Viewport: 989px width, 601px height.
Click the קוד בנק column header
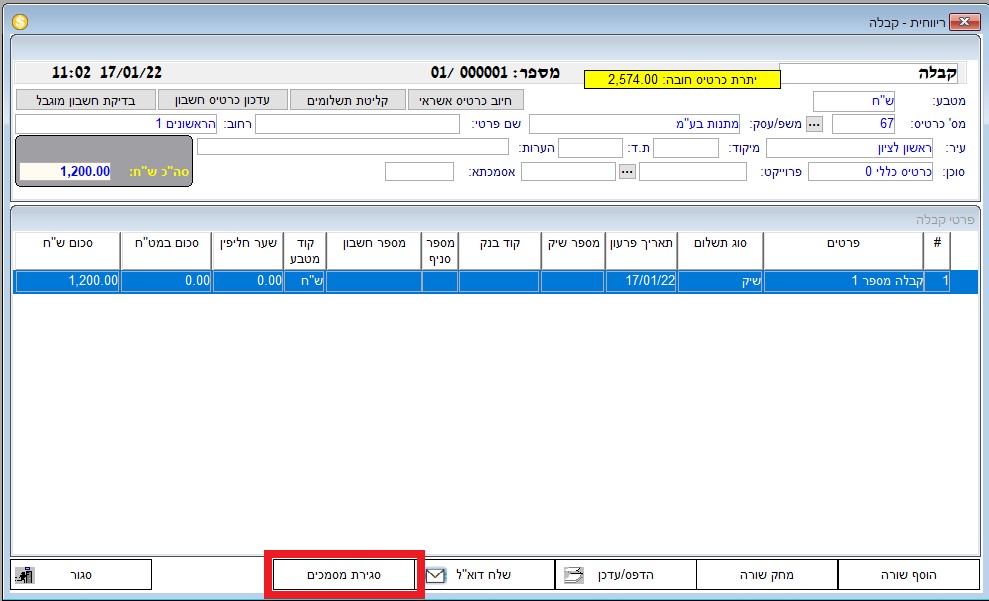500,250
